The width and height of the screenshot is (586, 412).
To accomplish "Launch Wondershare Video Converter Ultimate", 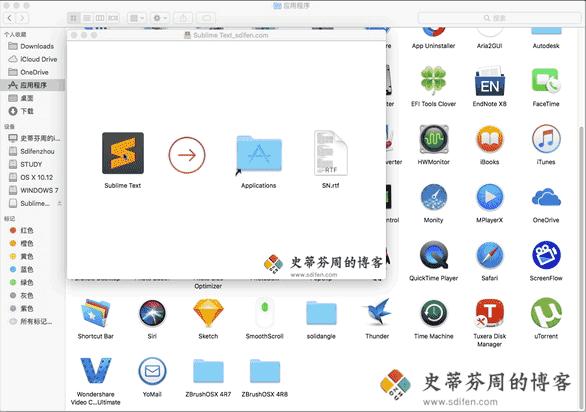I will (x=96, y=371).
